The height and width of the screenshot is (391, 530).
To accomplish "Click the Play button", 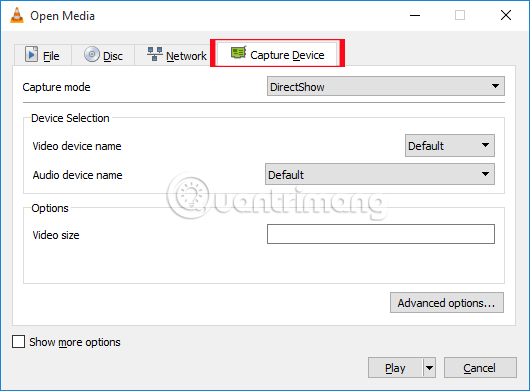I will [395, 367].
